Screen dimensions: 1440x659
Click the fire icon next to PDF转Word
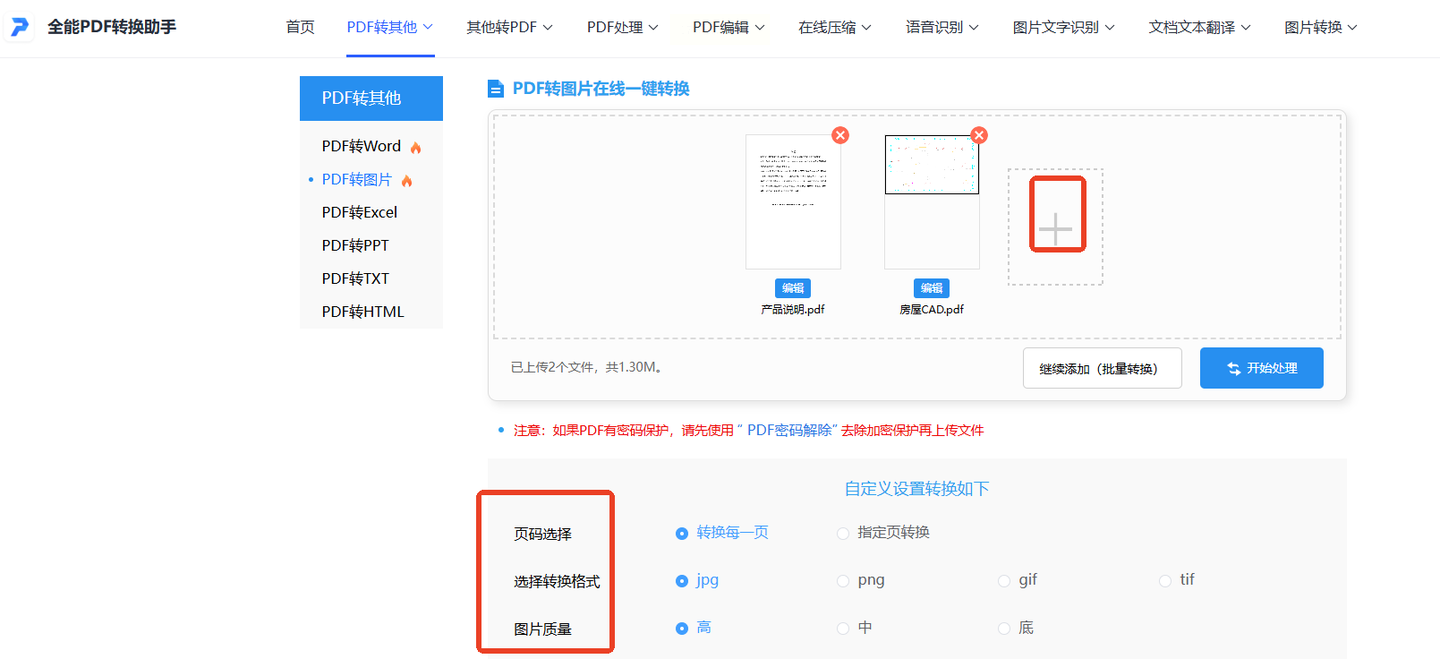416,148
